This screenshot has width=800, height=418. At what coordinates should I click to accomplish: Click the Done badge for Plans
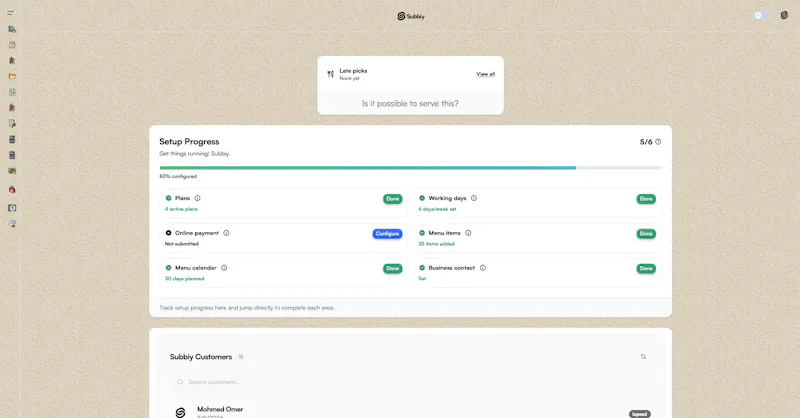coord(392,199)
